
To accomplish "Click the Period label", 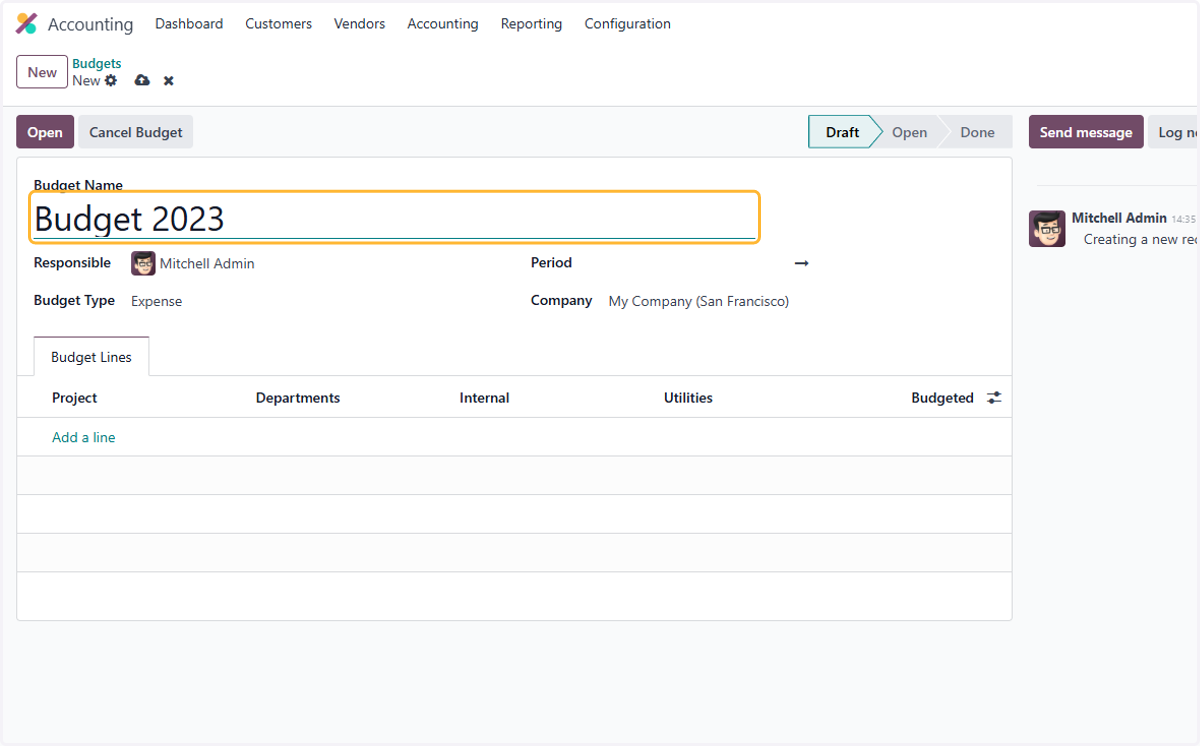I will tap(551, 263).
